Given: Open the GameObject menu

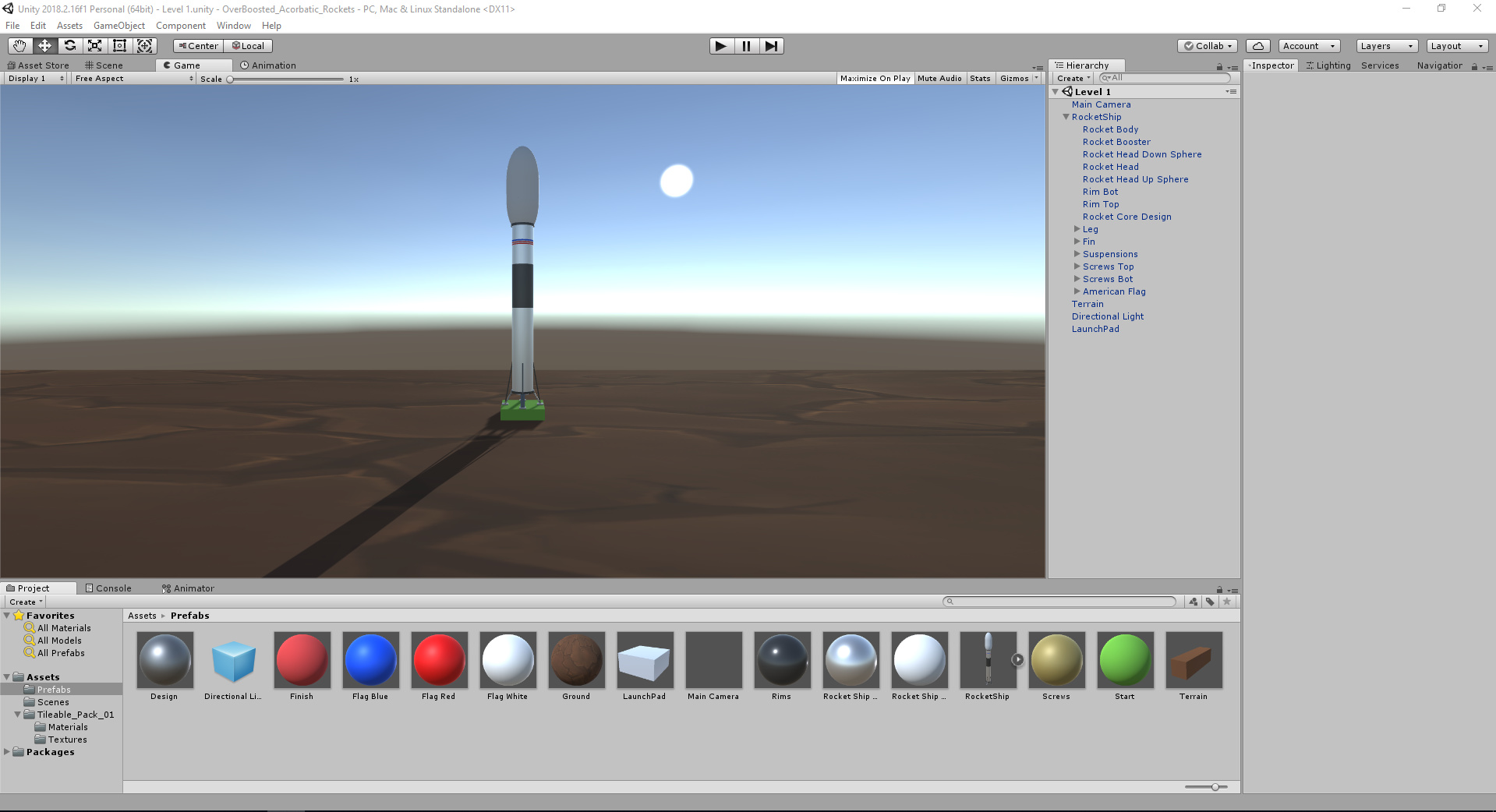Looking at the screenshot, I should pos(119,26).
